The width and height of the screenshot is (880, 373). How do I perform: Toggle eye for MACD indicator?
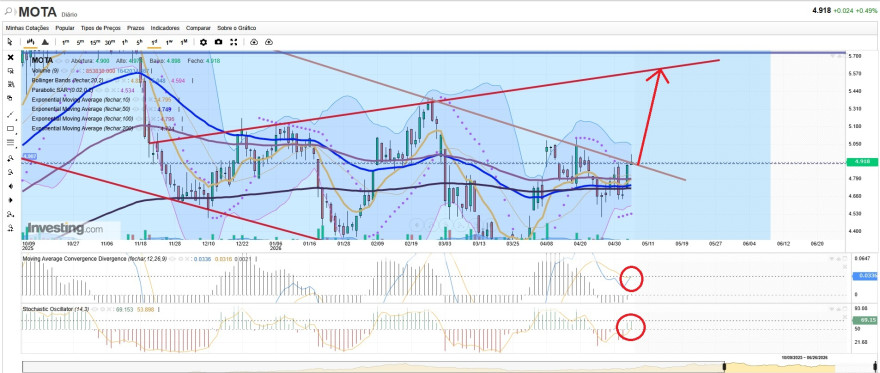pos(172,259)
